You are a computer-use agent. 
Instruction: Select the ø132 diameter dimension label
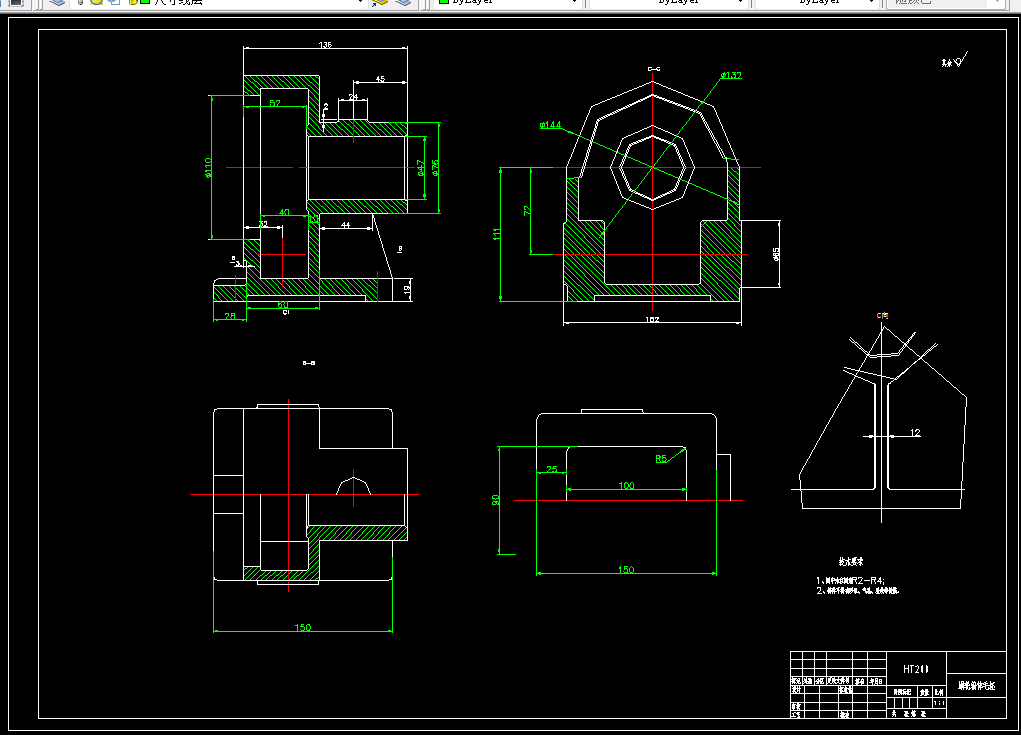[731, 76]
